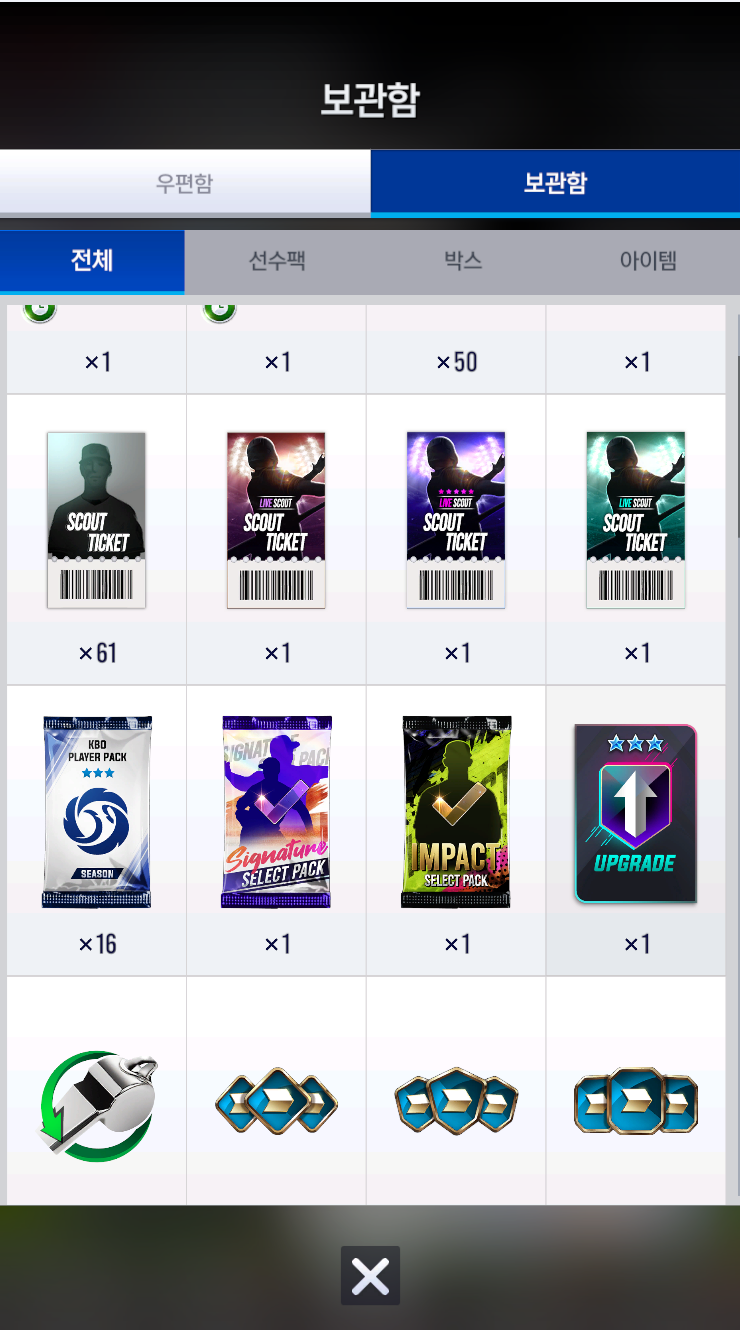Filter by 선수팩 category
The width and height of the screenshot is (740, 1330).
277,261
